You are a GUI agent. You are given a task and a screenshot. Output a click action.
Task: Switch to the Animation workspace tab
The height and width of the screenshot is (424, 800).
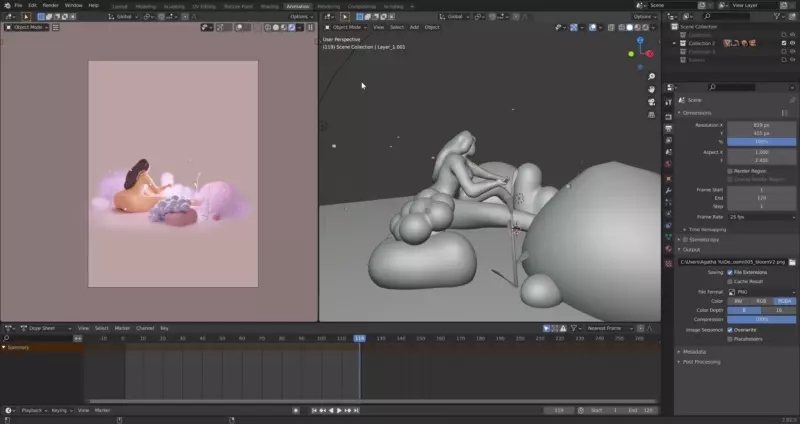298,5
